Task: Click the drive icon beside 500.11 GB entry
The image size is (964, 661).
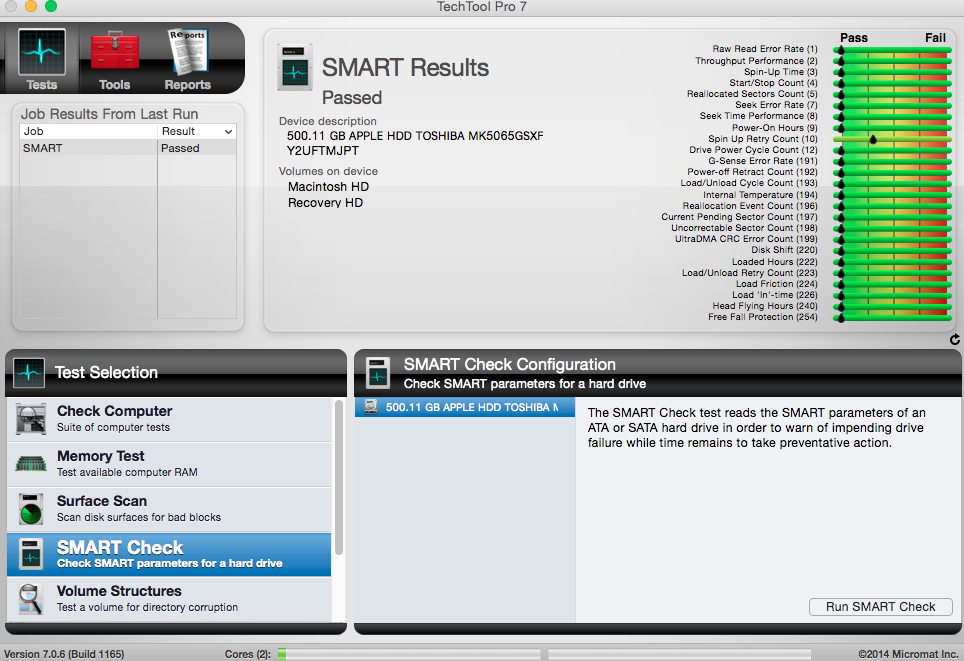Action: click(x=371, y=407)
